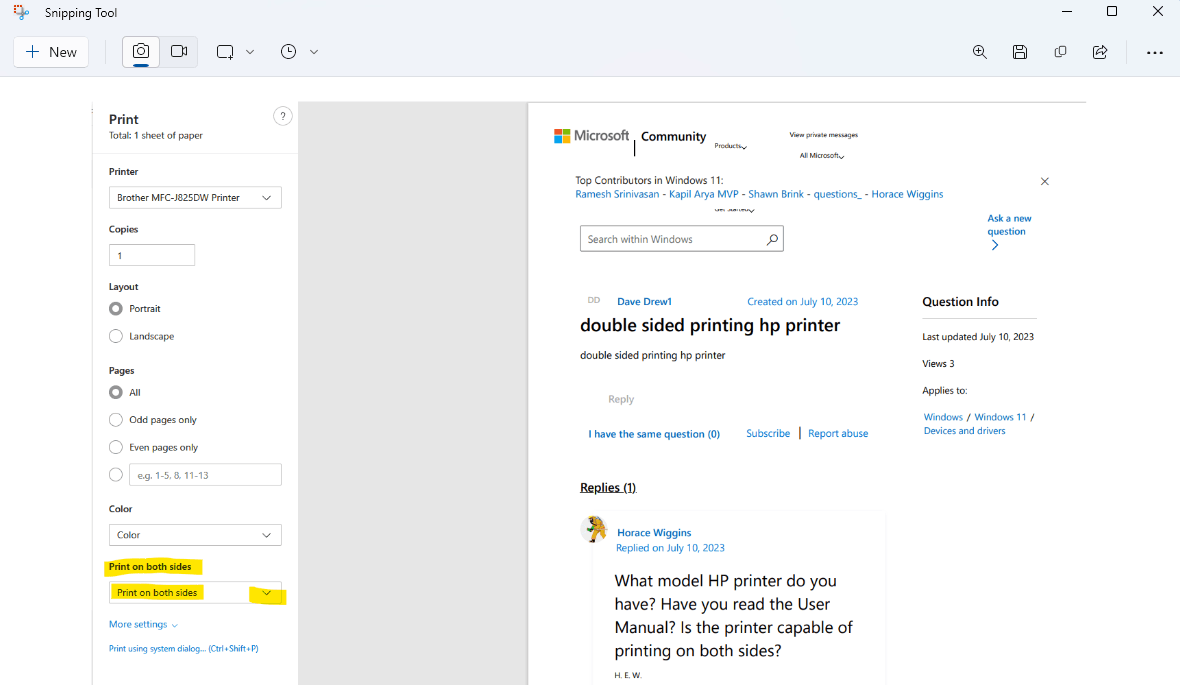
Task: Click the custom page range text field
Action: coord(205,475)
